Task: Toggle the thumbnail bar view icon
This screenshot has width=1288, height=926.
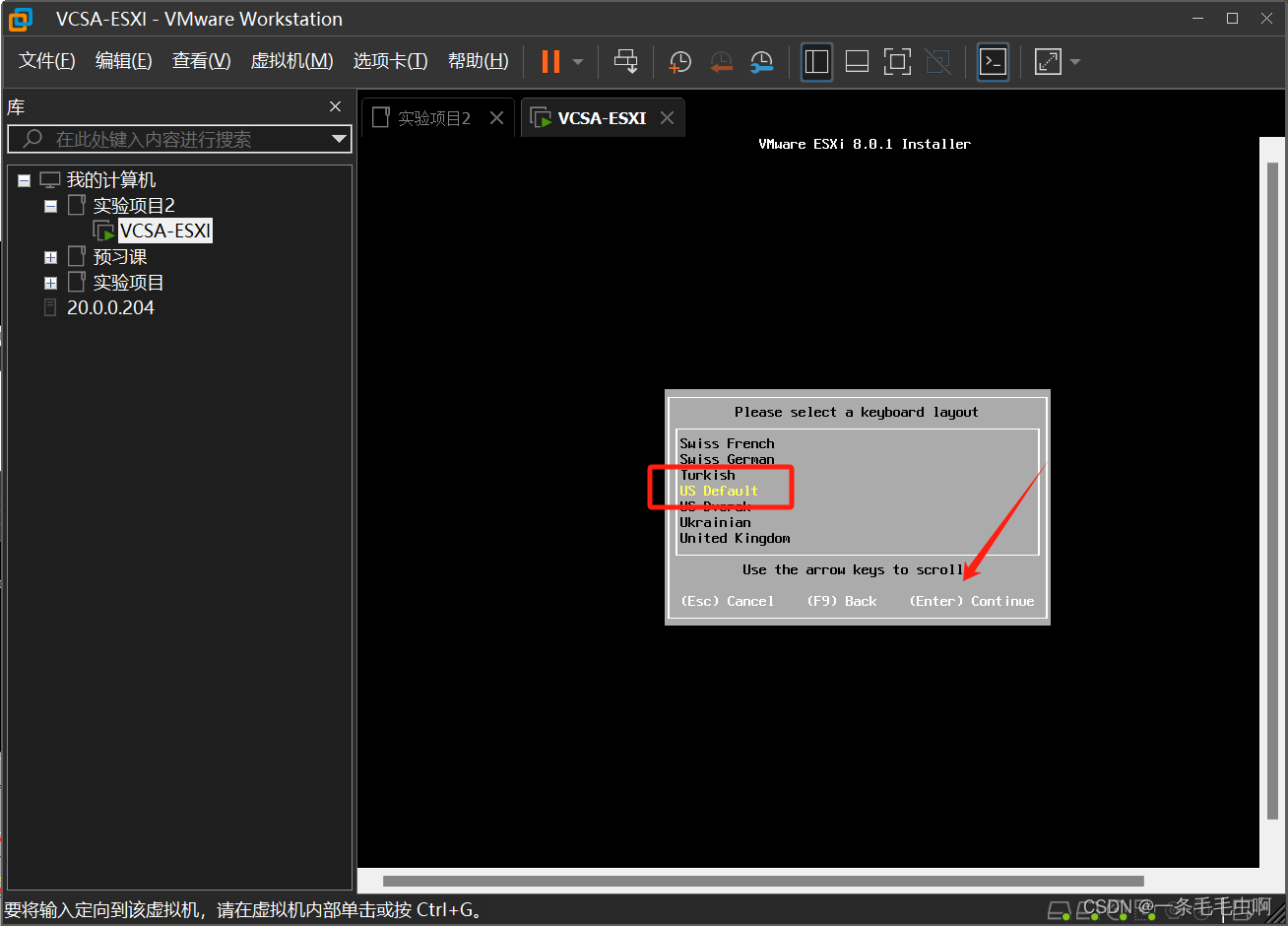Action: coord(857,62)
